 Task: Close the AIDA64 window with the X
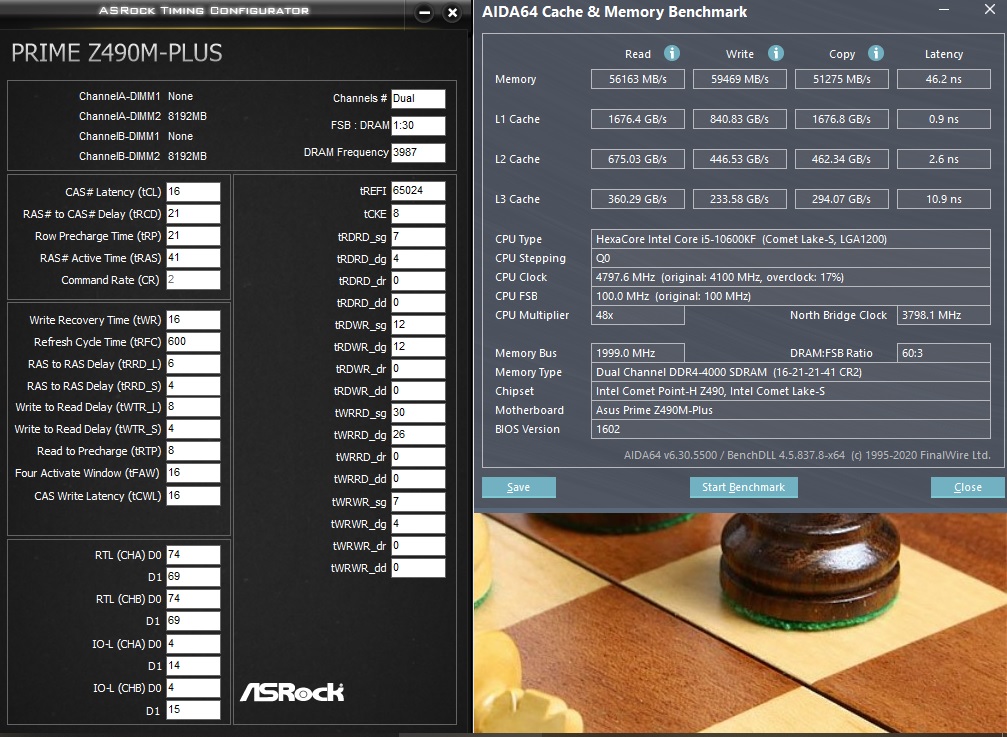[990, 10]
